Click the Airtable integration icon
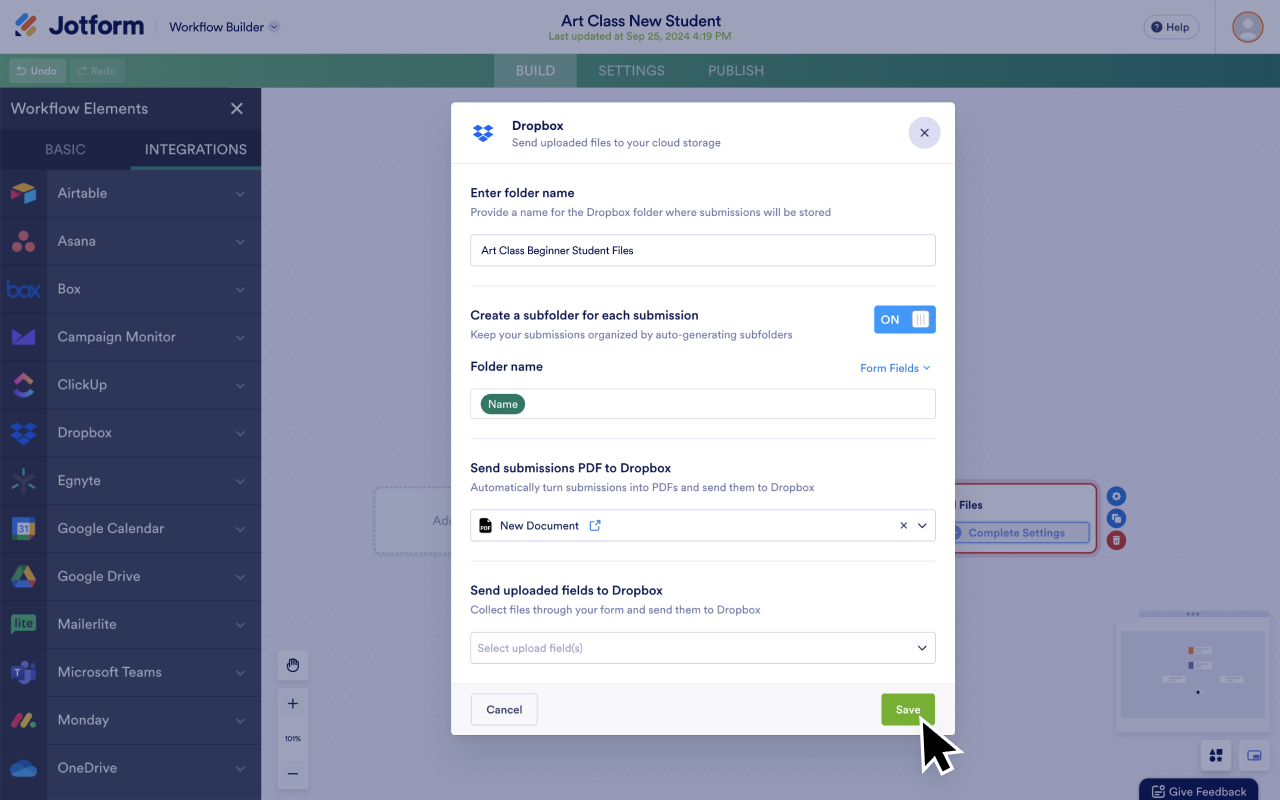 (23, 193)
